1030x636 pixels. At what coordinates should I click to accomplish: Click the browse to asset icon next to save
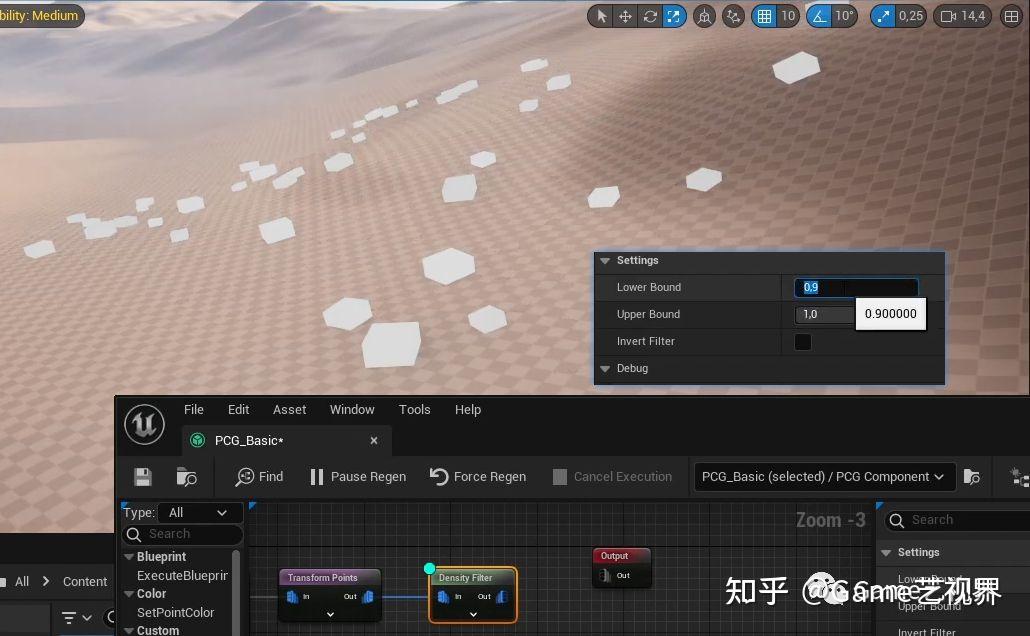(x=187, y=477)
